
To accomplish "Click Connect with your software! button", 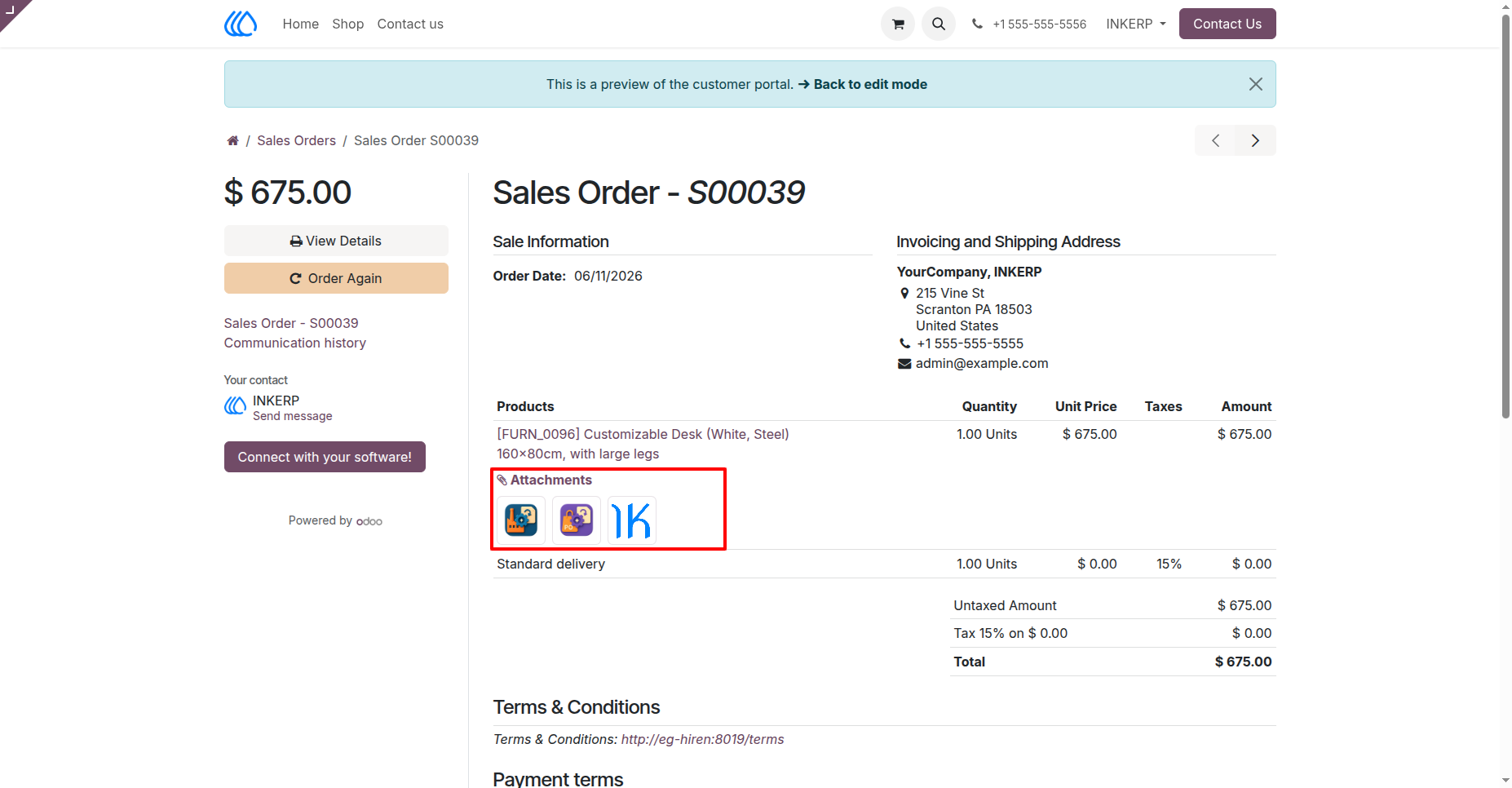I will pos(325,457).
